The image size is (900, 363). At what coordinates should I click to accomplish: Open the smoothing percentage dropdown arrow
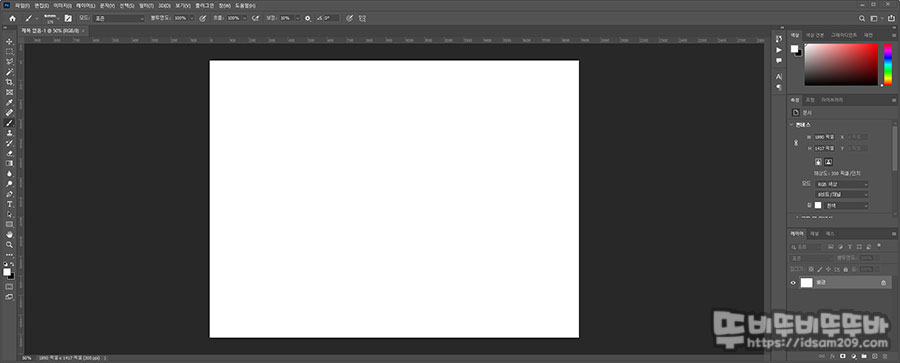297,18
